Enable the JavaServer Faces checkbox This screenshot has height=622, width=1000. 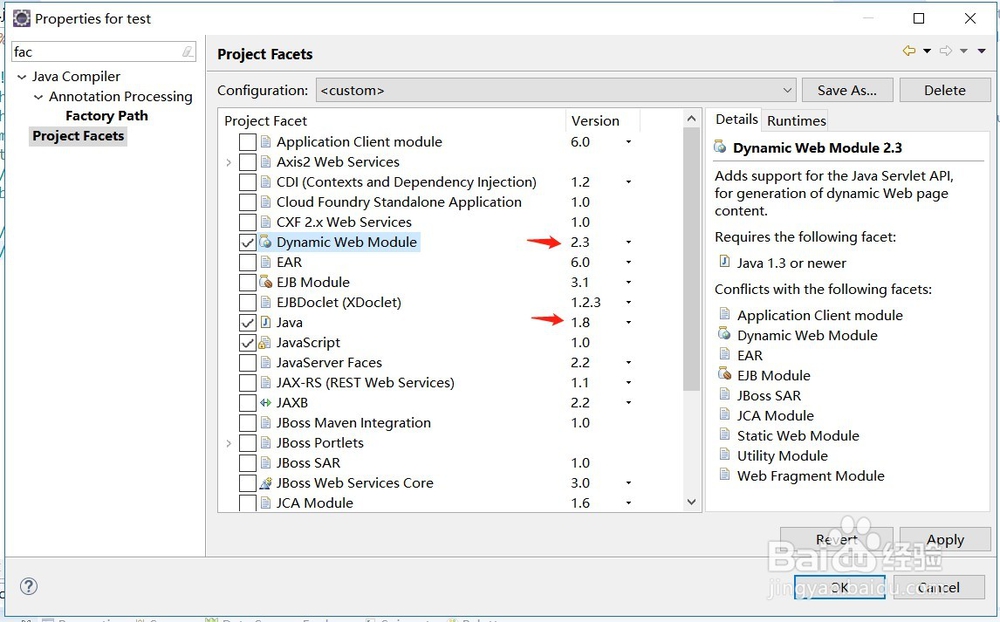click(248, 363)
